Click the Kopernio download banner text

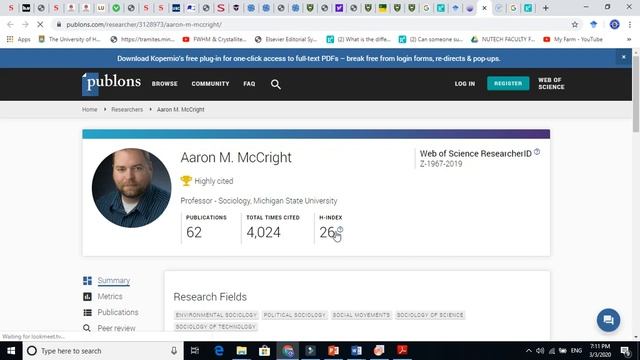309,58
